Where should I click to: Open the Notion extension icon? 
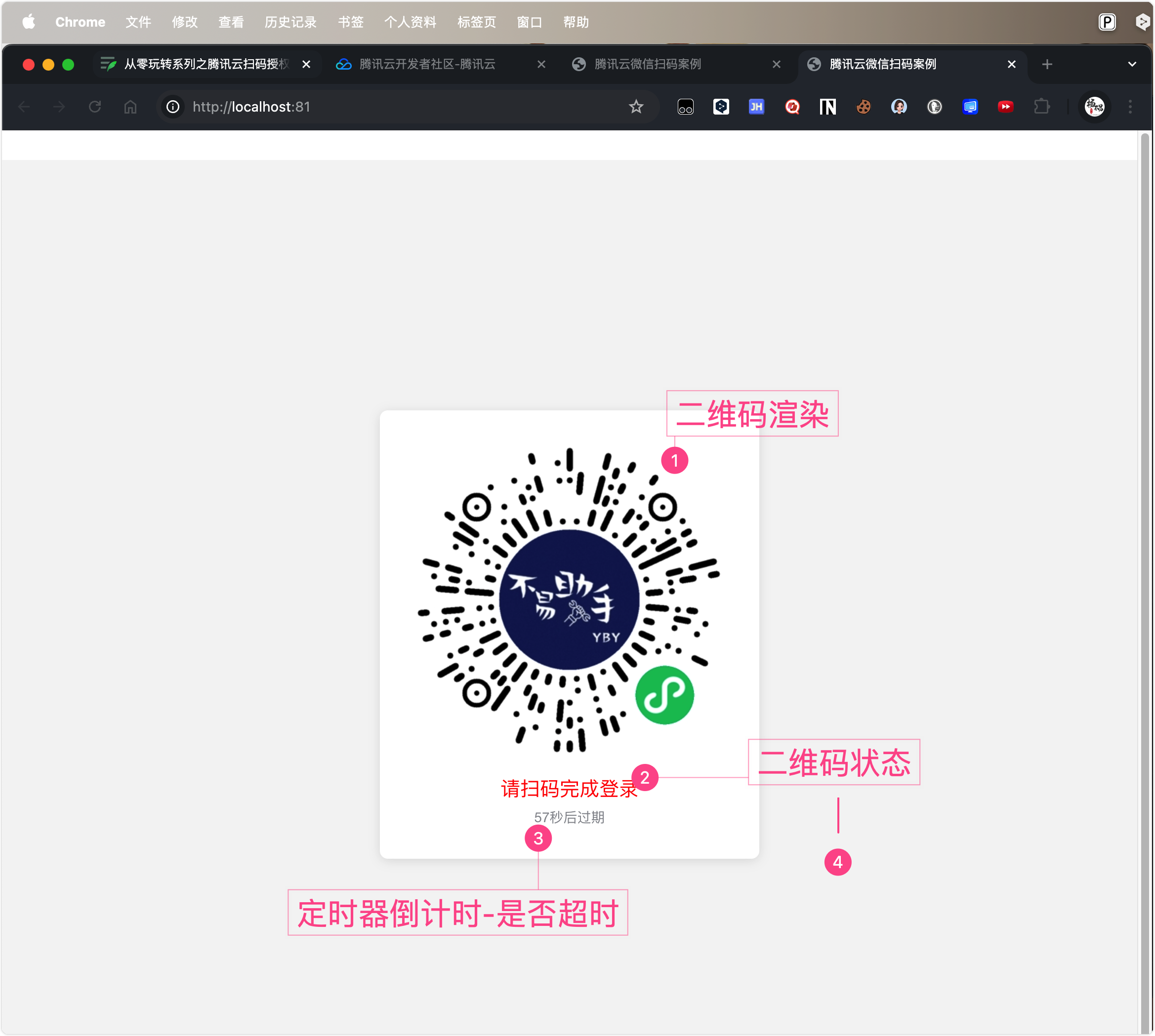point(827,107)
